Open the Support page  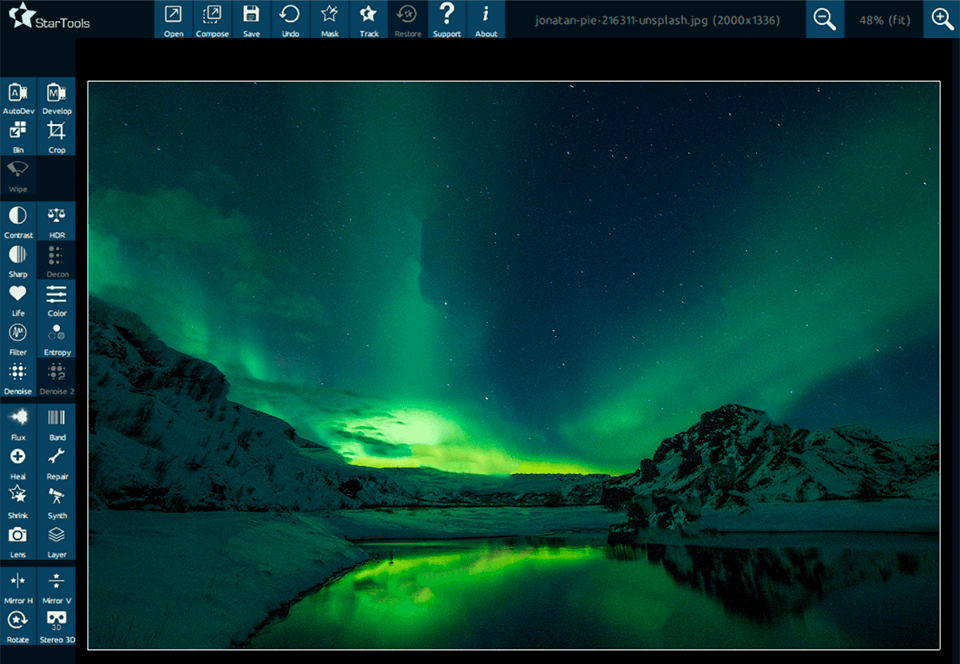[446, 18]
